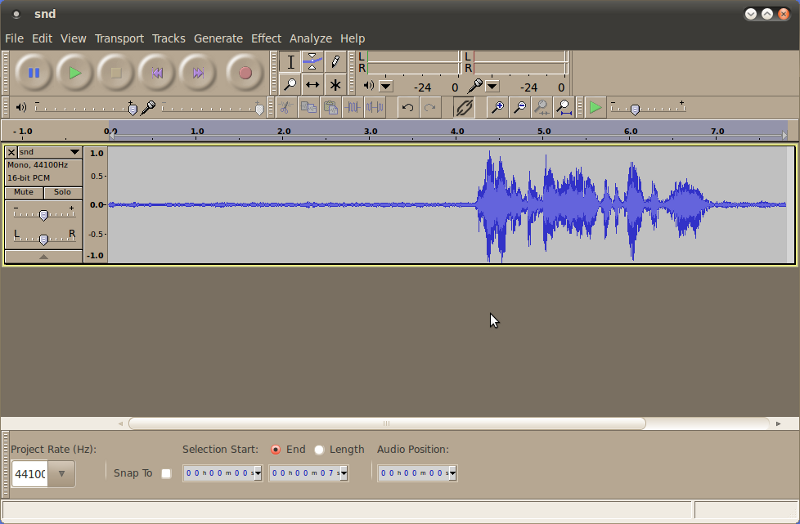
Task: Toggle the Sync-Lock tracks icon
Action: (x=464, y=108)
